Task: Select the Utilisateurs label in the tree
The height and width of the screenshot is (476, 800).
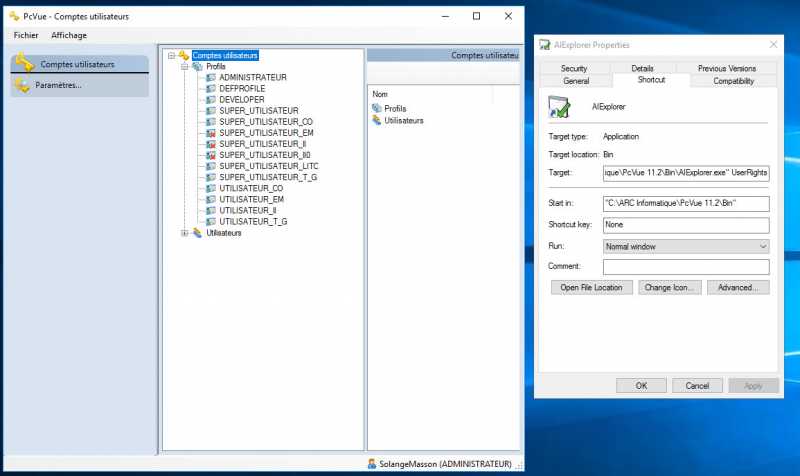Action: (x=224, y=233)
